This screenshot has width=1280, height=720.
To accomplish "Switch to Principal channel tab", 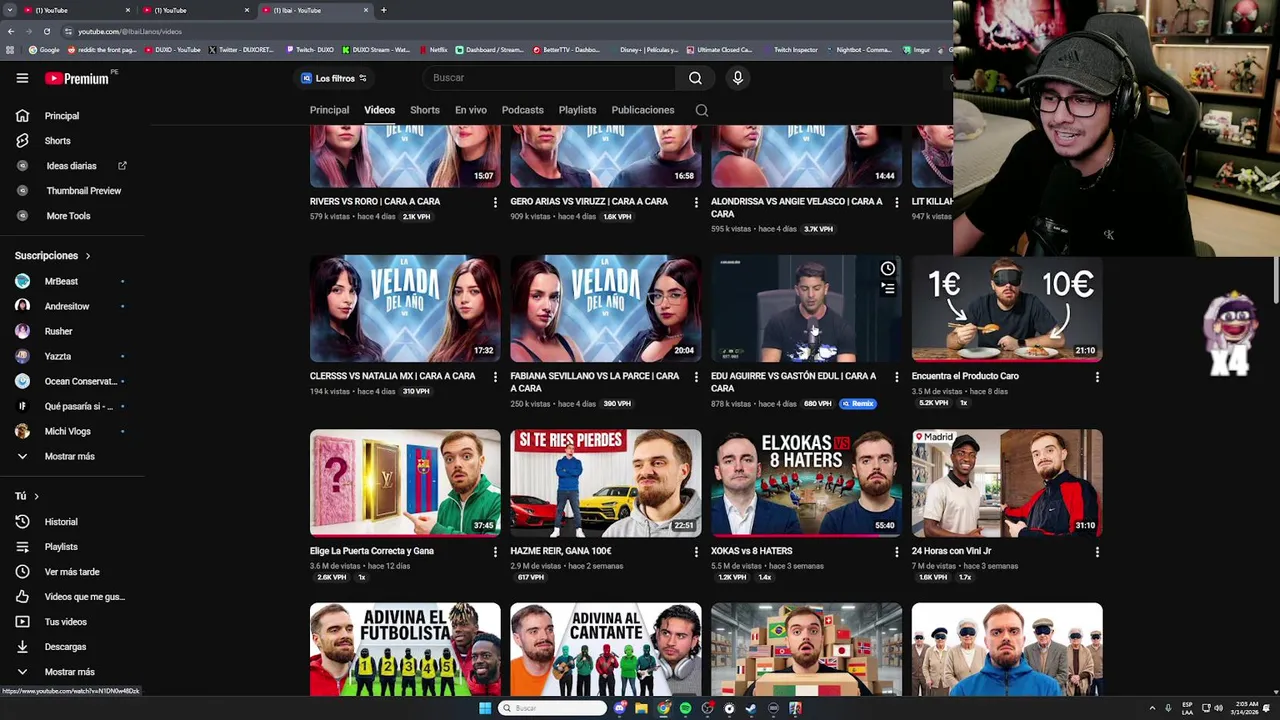I will (x=329, y=110).
